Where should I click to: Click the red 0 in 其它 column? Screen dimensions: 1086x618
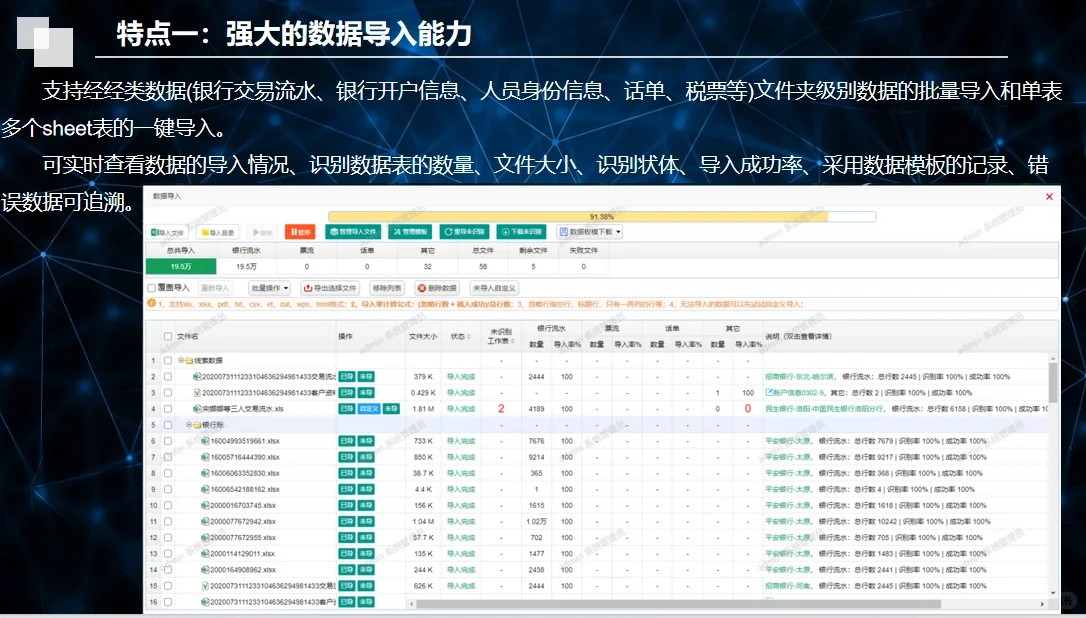[x=748, y=409]
